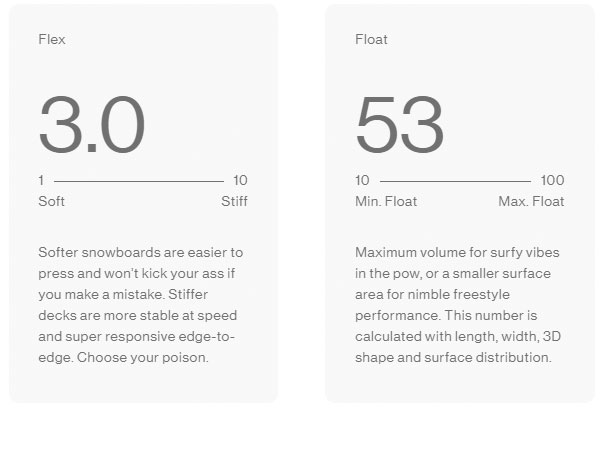Select the Max. Float label
This screenshot has width=606, height=472.
click(531, 201)
